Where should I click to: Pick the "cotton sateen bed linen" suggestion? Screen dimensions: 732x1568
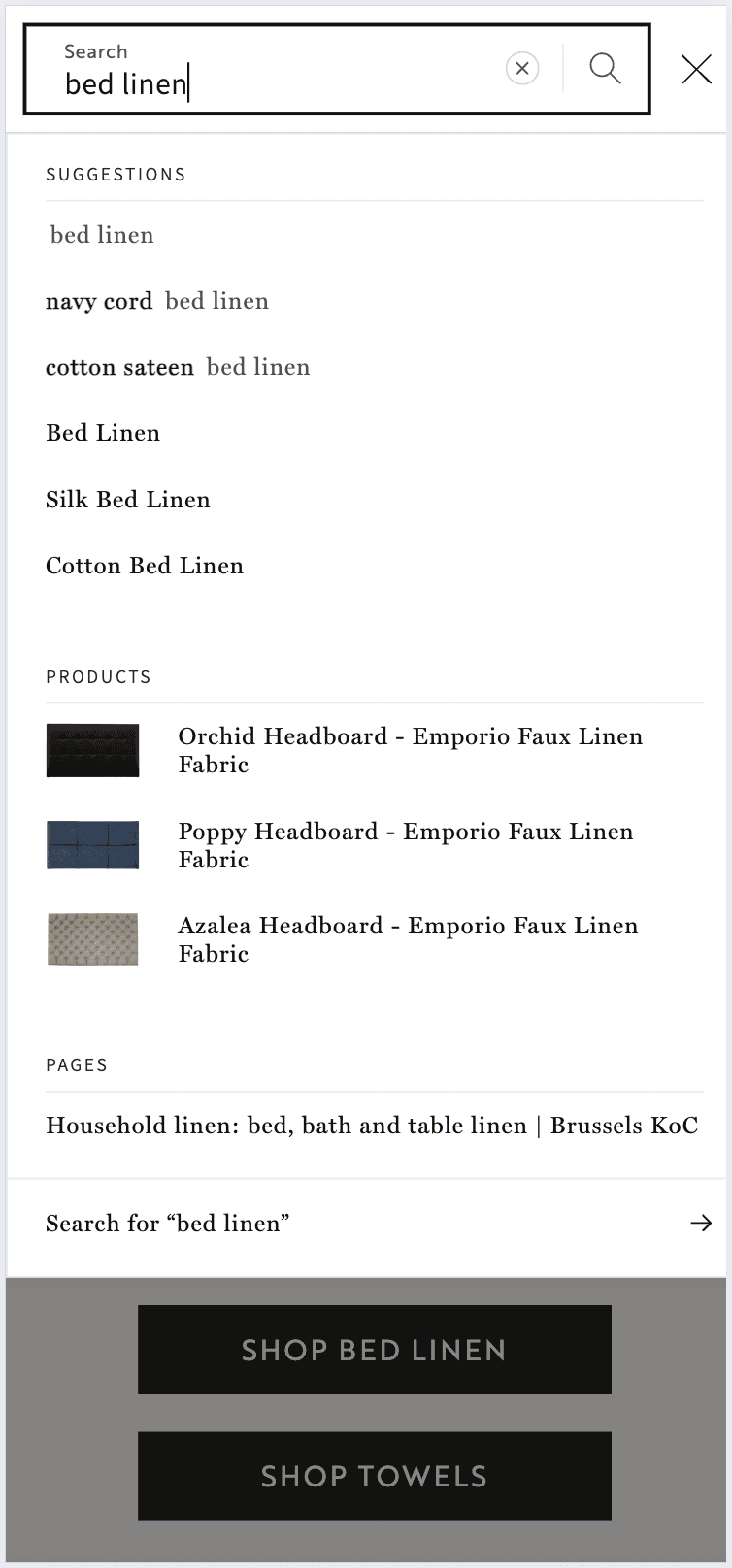pyautogui.click(x=178, y=367)
